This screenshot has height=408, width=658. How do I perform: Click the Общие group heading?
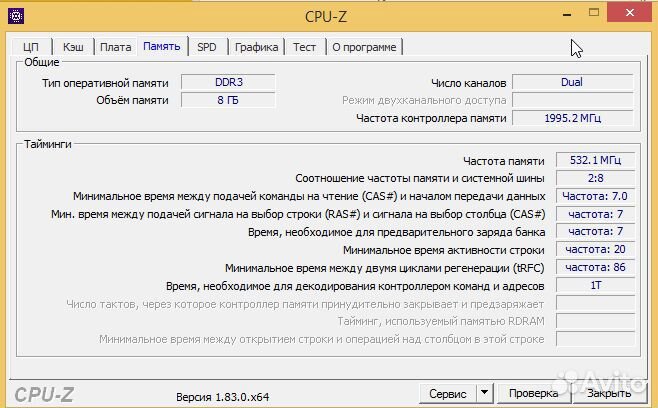[42, 62]
